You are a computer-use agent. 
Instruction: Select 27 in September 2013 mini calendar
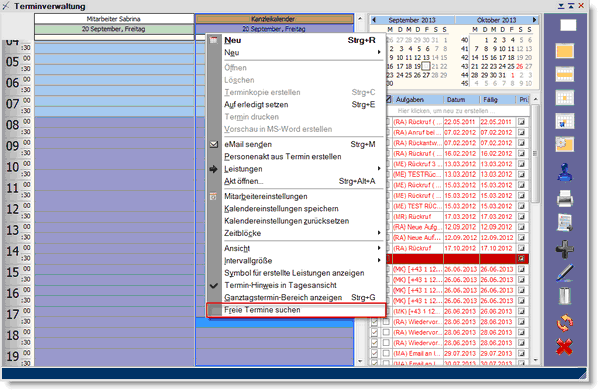point(426,75)
